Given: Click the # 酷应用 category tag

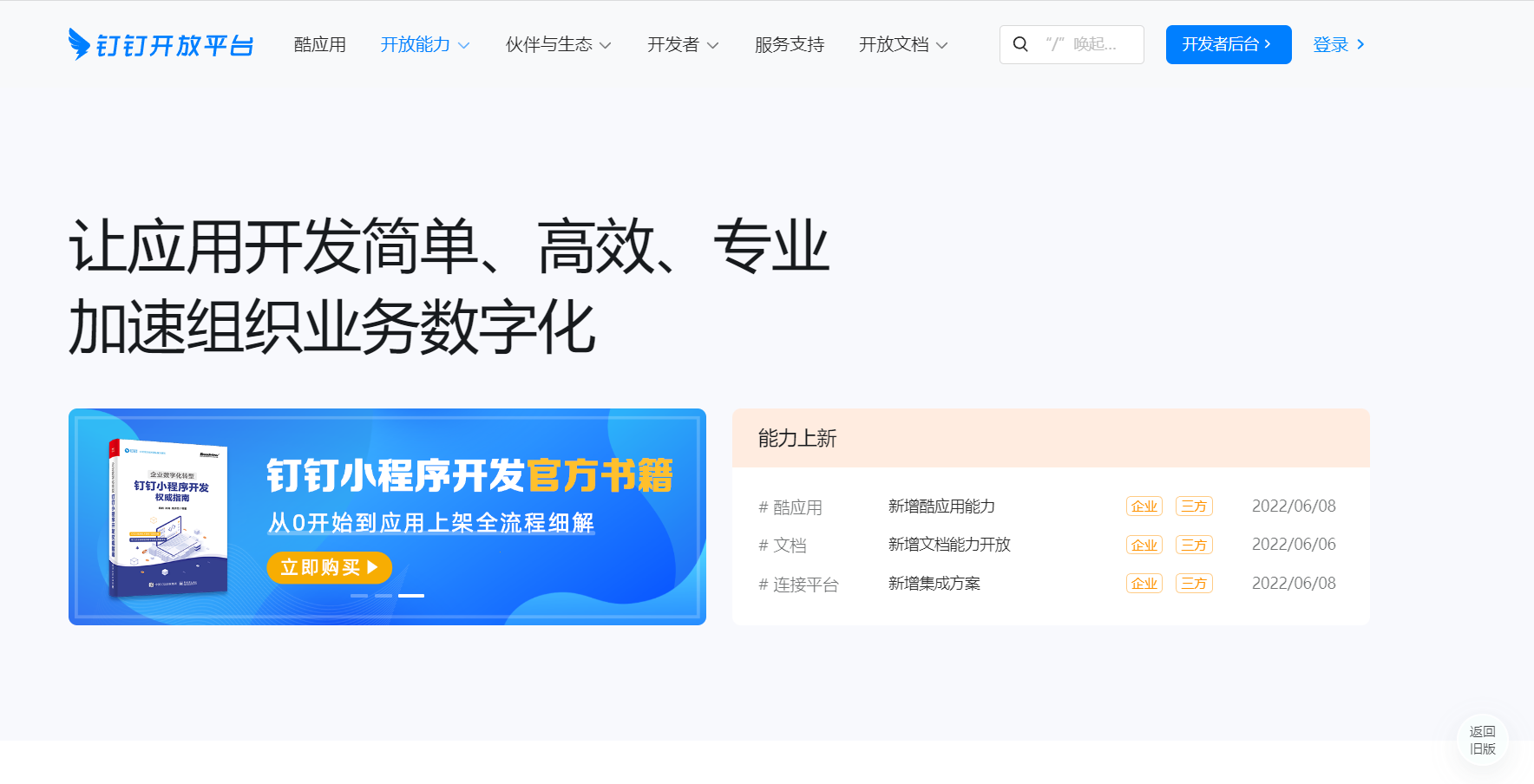Looking at the screenshot, I should pyautogui.click(x=790, y=507).
